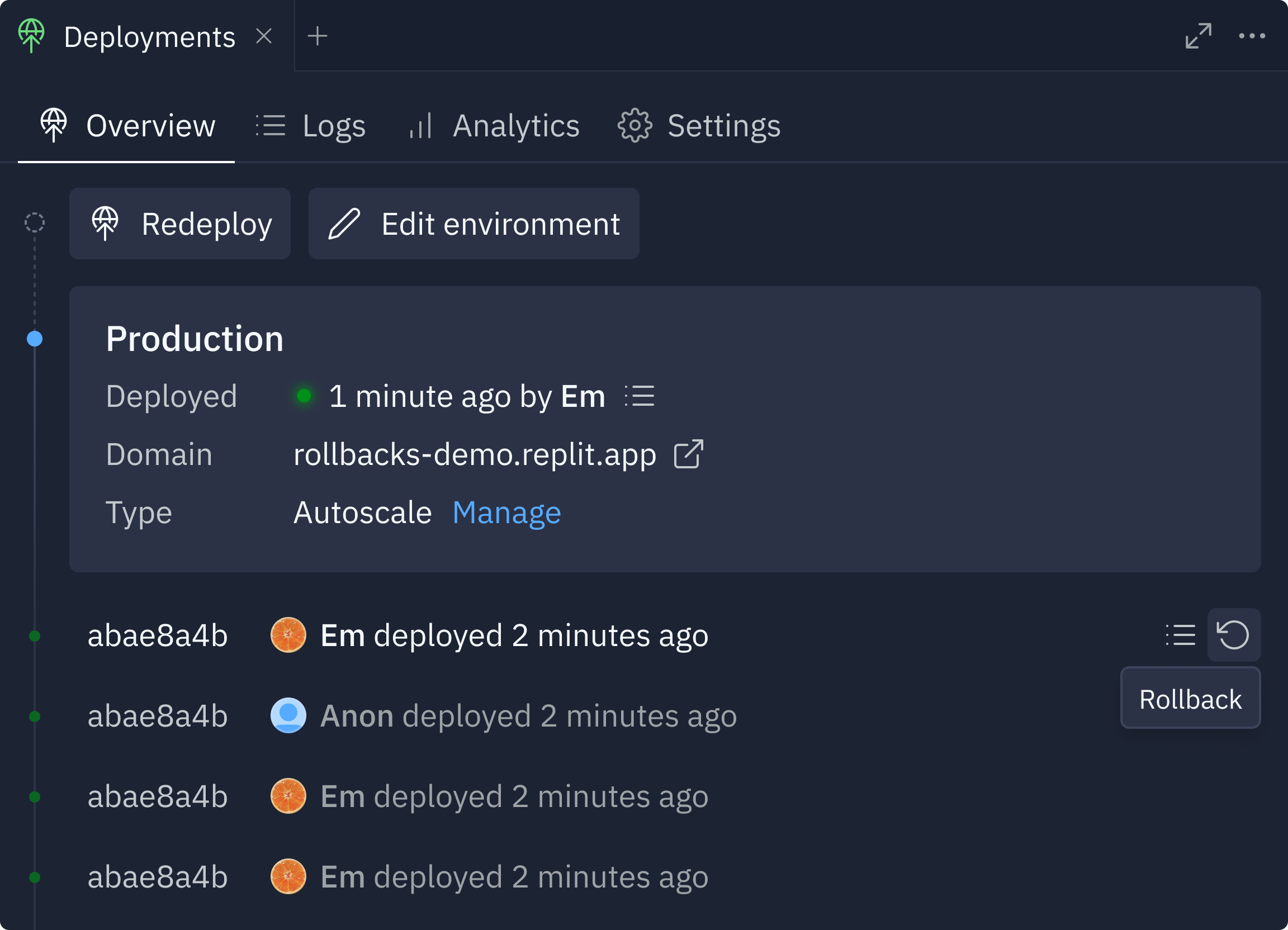Screen dimensions: 1288x930
Task: Click the Rollback tooltip label
Action: click(1190, 699)
